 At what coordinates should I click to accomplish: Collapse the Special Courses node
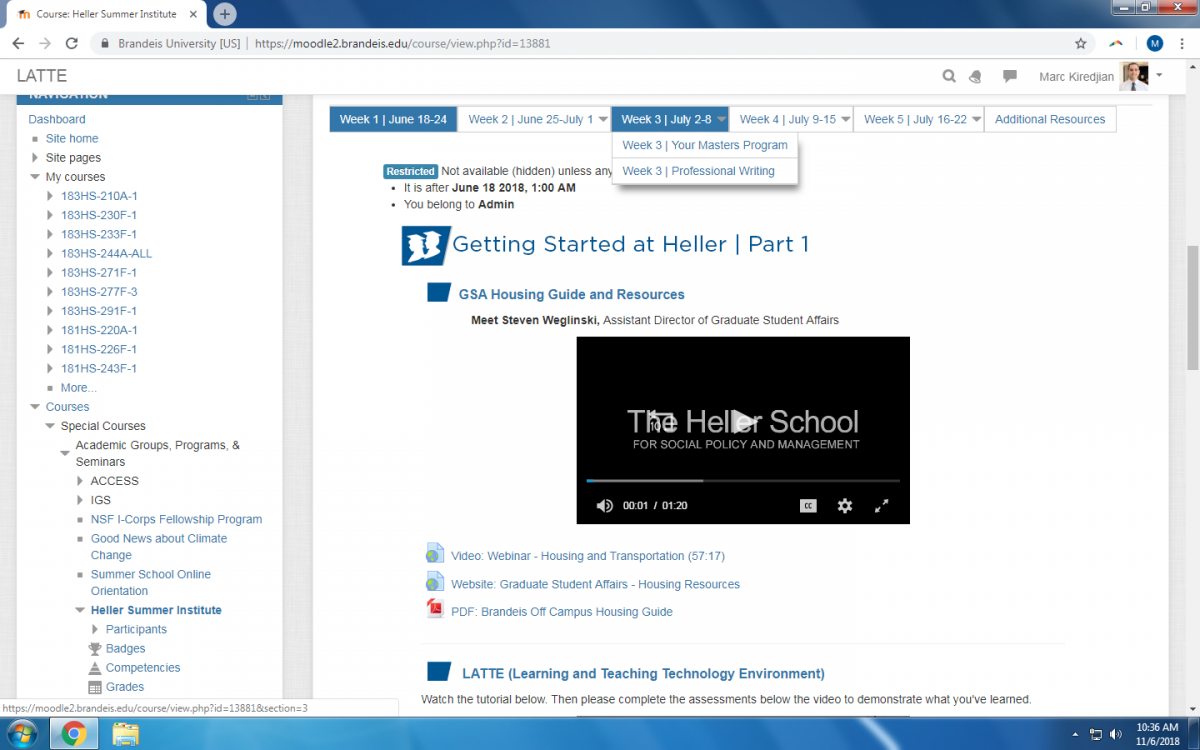51,426
